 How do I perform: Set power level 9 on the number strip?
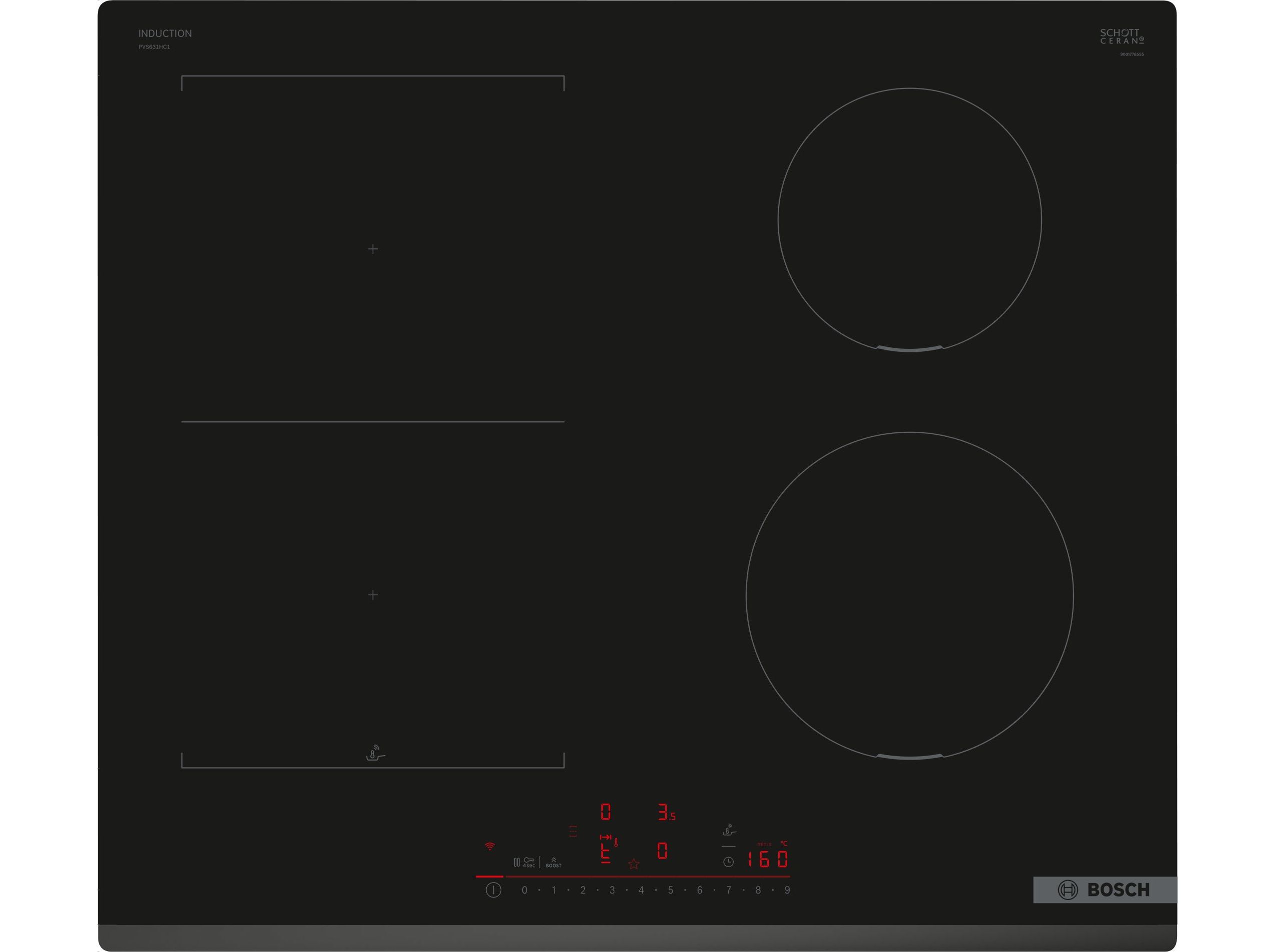pos(787,891)
